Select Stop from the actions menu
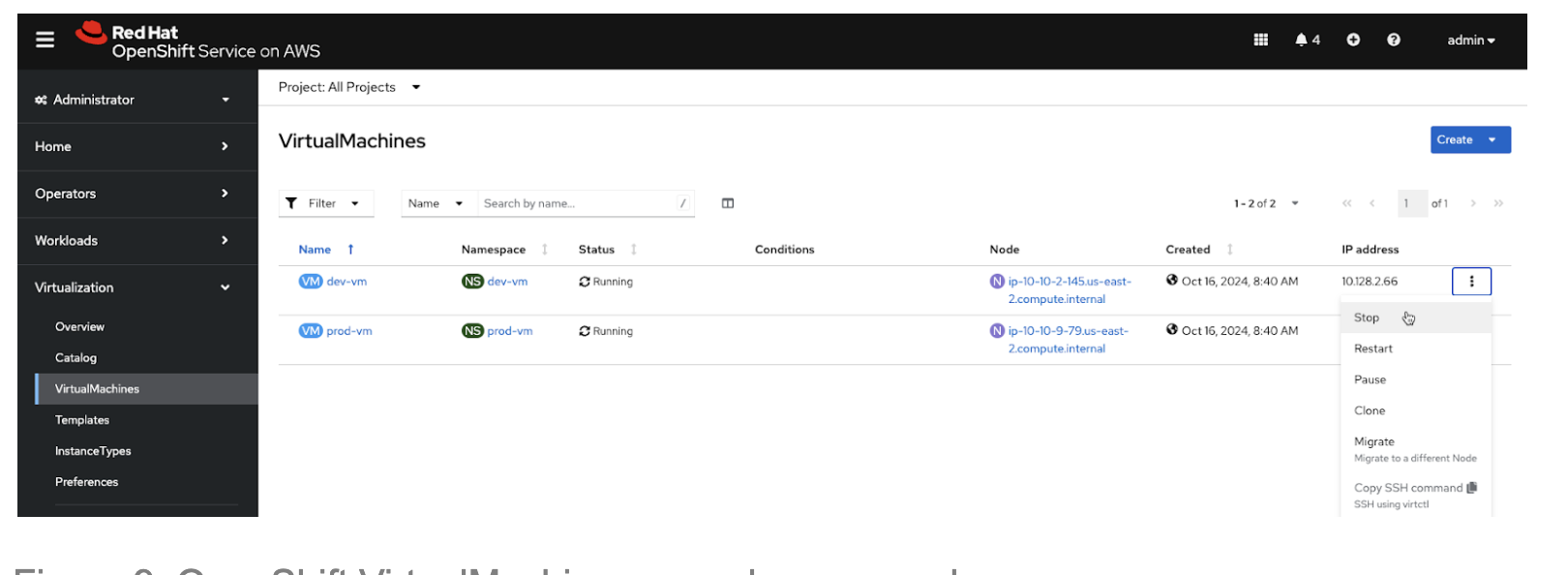This screenshot has width=1568, height=575. 1415,318
